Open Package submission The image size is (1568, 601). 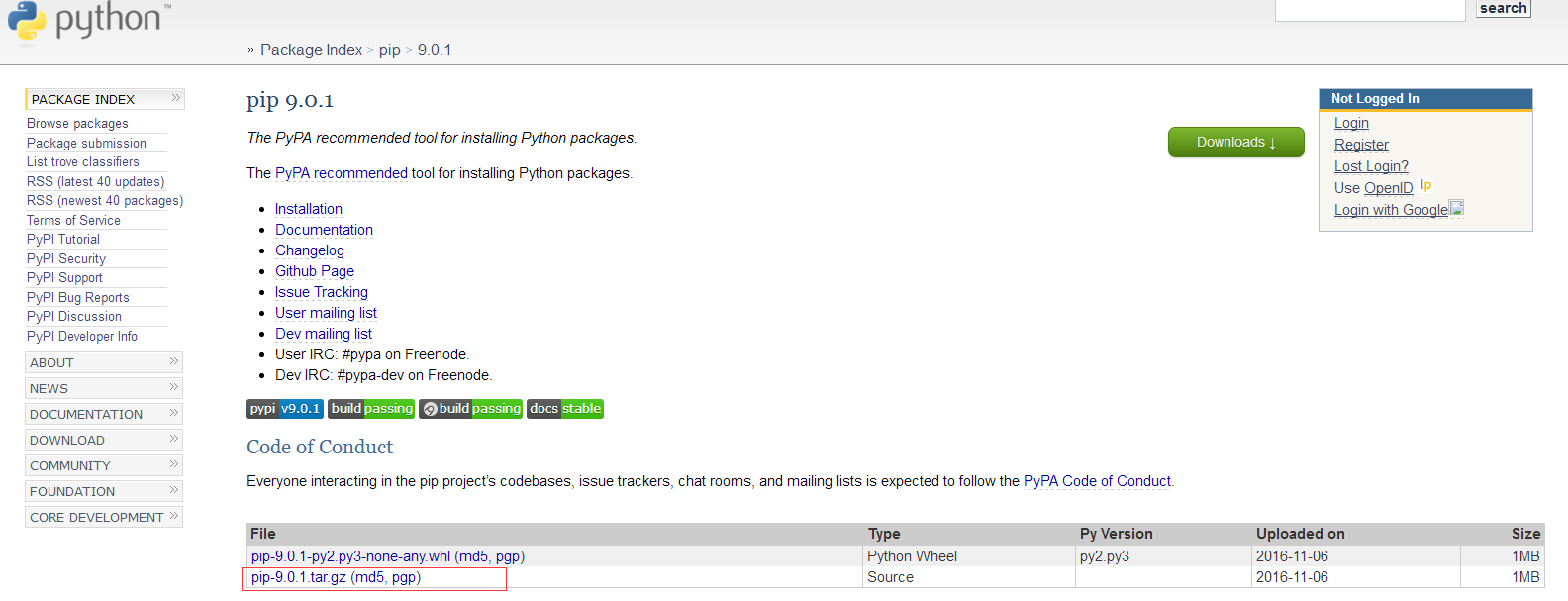86,143
